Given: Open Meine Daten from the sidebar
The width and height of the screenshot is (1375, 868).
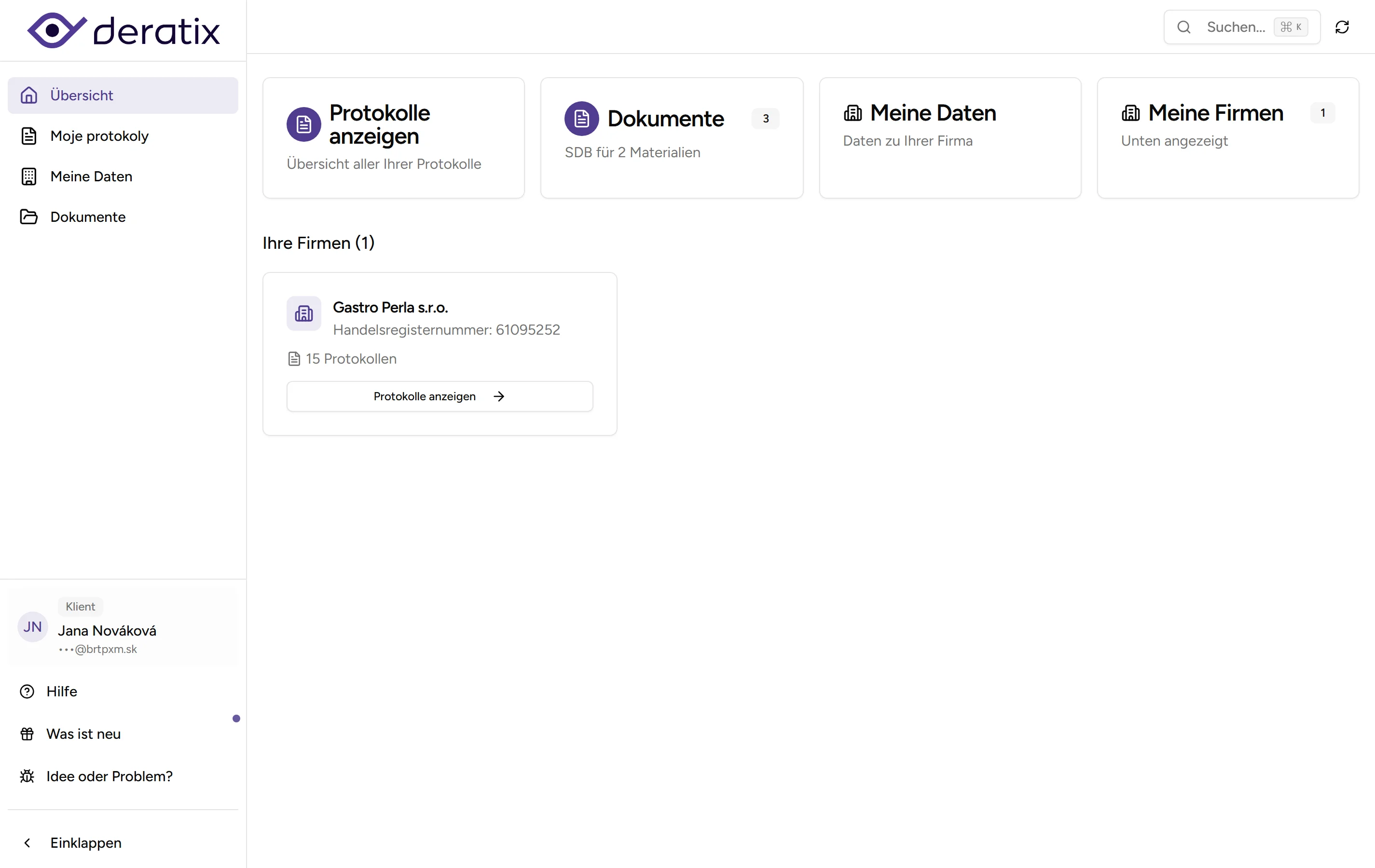Looking at the screenshot, I should point(91,176).
